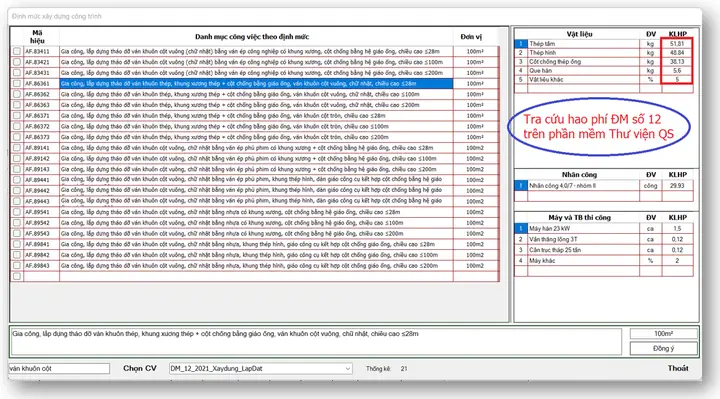The image size is (720, 399).
Task: Tick the checkbox for row AF.86361
Action: 17,83
